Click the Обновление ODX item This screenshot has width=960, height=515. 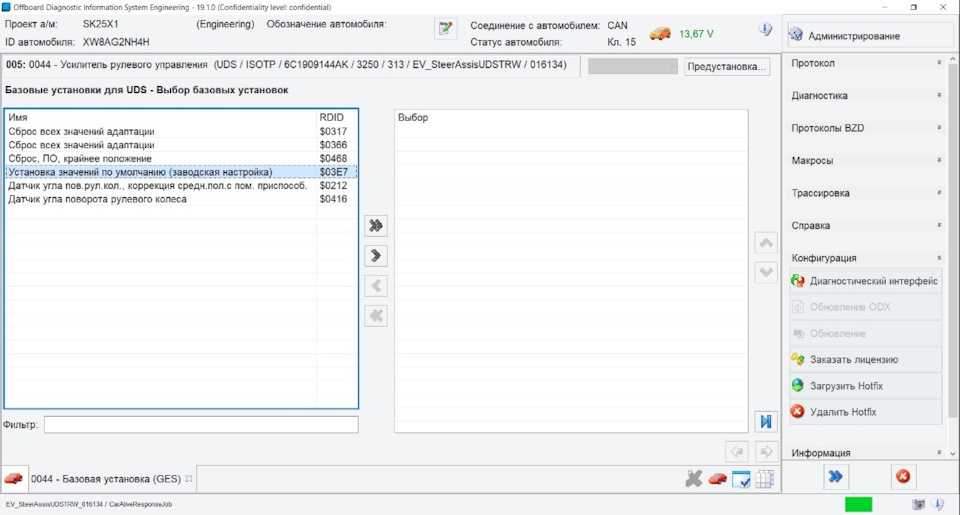[x=866, y=307]
